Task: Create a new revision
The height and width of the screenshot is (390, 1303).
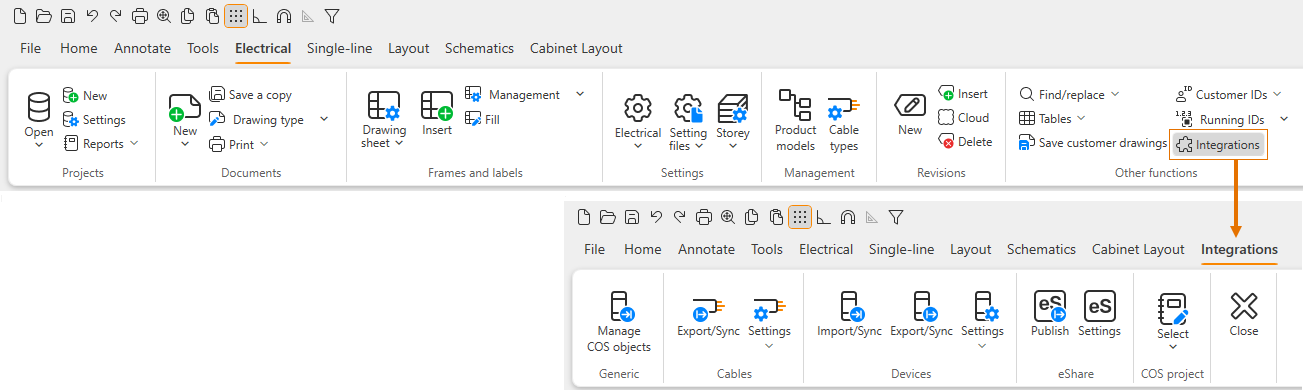Action: point(910,114)
